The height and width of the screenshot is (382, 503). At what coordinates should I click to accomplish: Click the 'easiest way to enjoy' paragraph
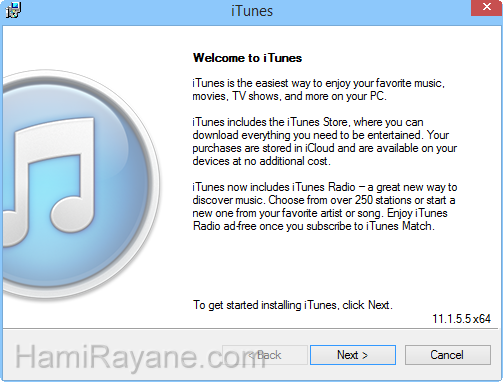tap(318, 90)
